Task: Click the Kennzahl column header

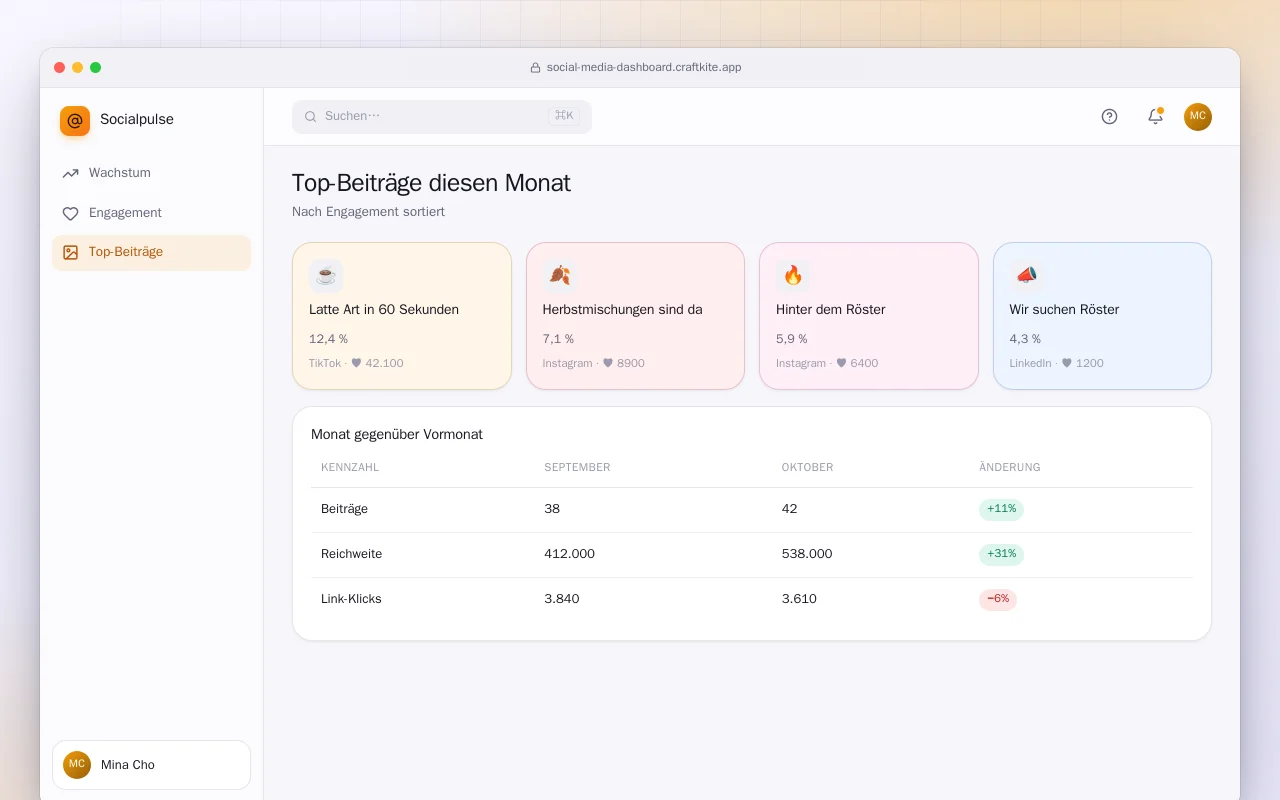Action: [x=350, y=467]
